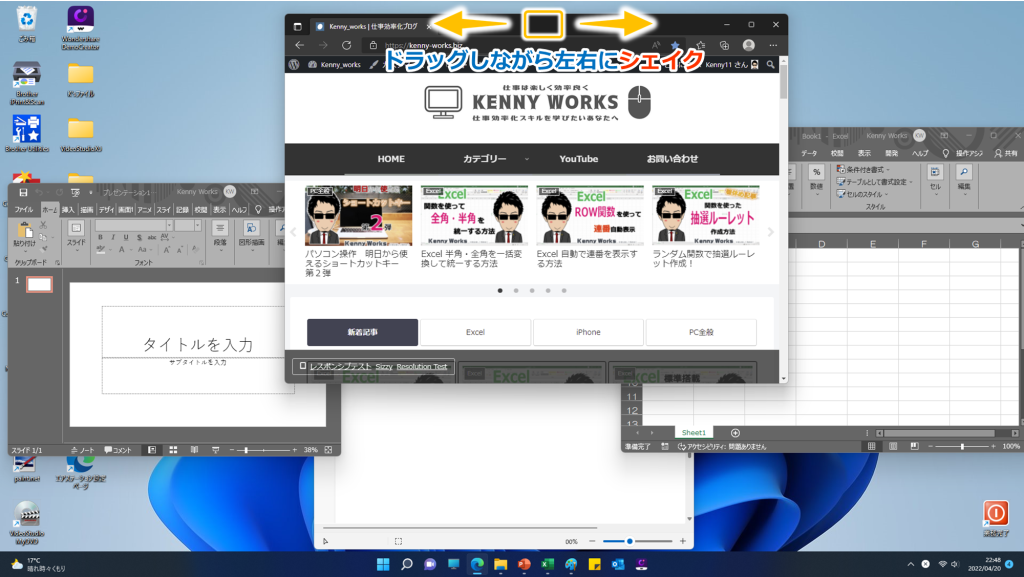Switch PowerPoint to slide sorter view
The height and width of the screenshot is (577, 1024).
click(173, 450)
